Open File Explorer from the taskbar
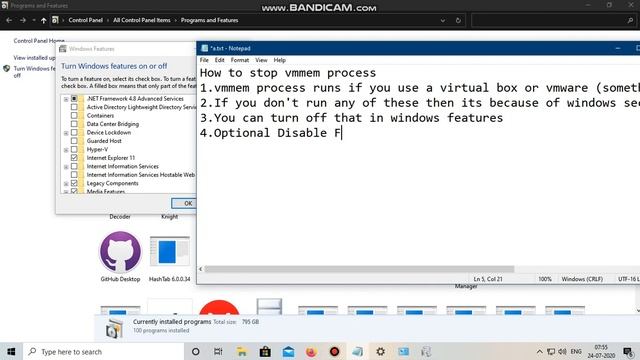The width and height of the screenshot is (640, 360). pyautogui.click(x=242, y=351)
